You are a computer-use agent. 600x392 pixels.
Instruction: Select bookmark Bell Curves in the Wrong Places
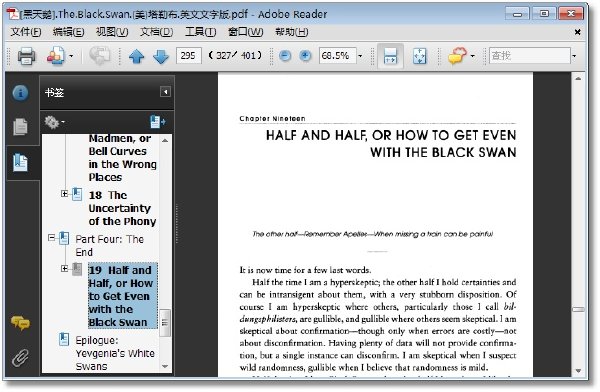(x=122, y=158)
